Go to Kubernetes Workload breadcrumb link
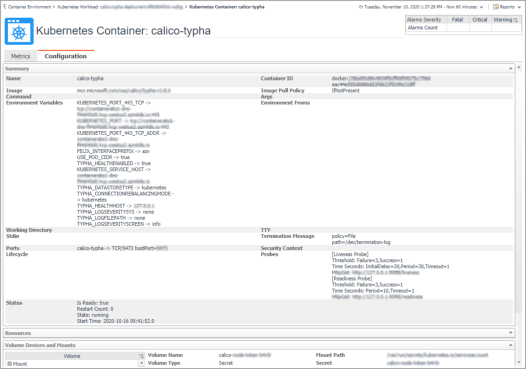529x371 pixels. click(120, 7)
